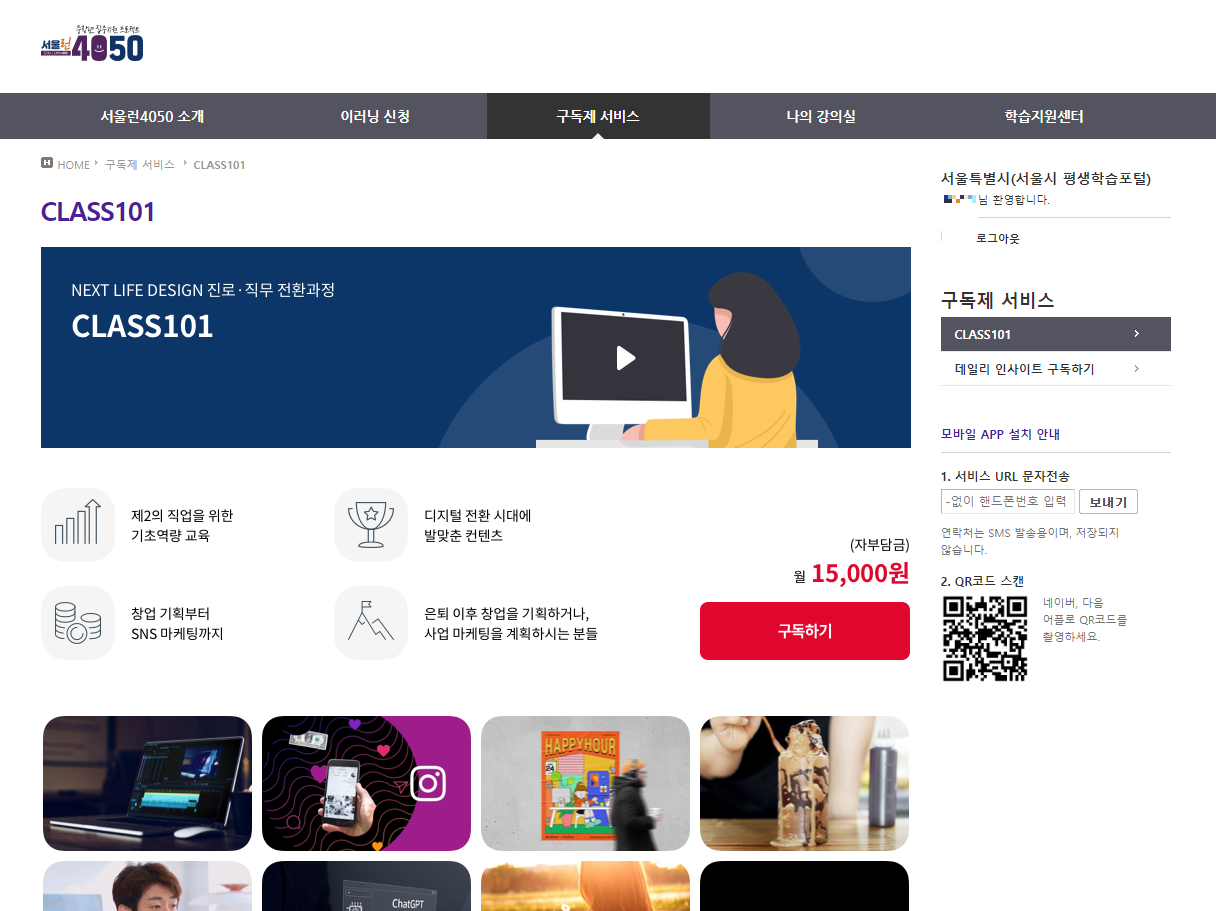Click the 보내기 button
This screenshot has height=911, width=1216.
click(x=1108, y=502)
